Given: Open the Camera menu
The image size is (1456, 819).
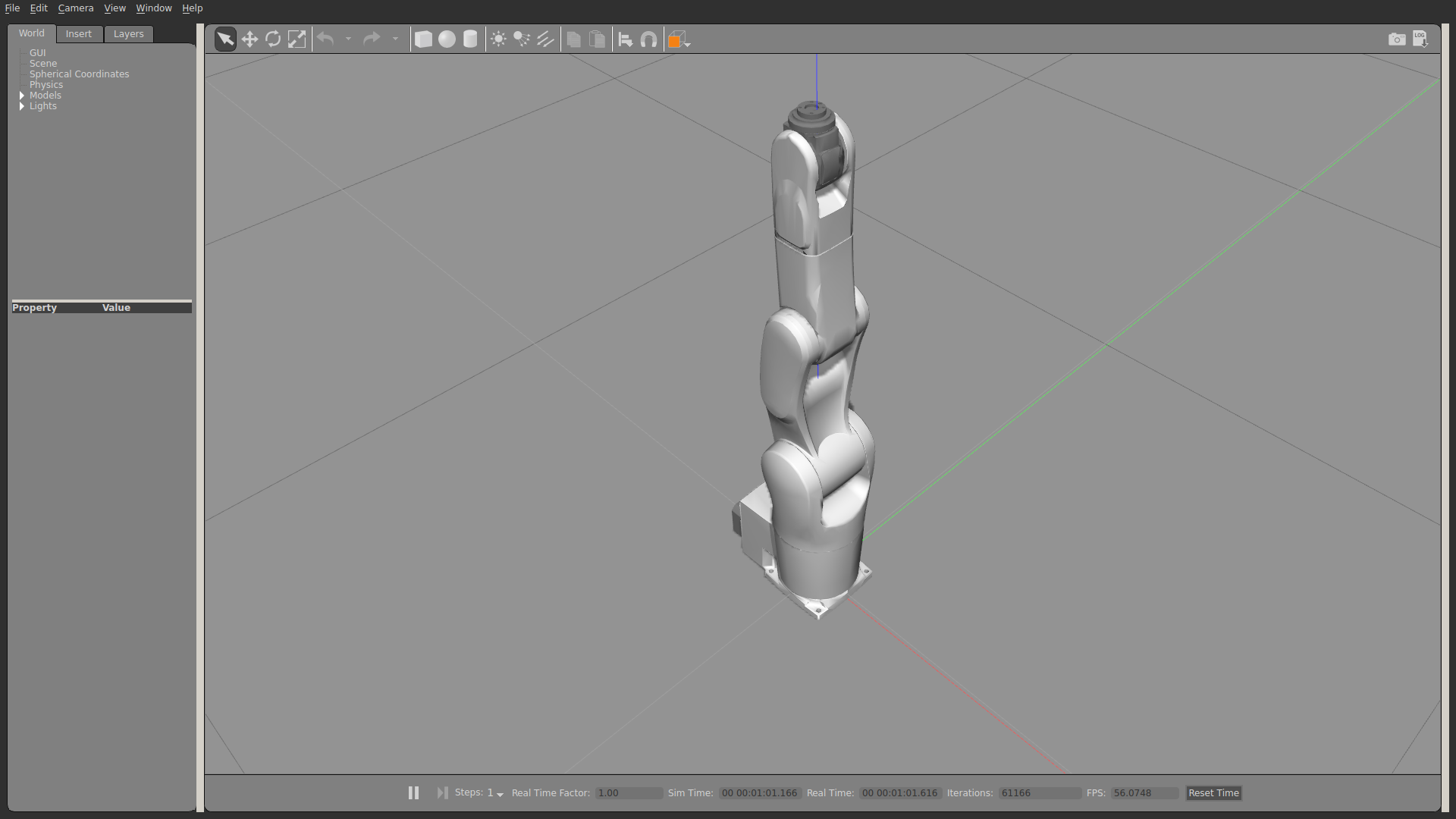Looking at the screenshot, I should click(x=76, y=8).
